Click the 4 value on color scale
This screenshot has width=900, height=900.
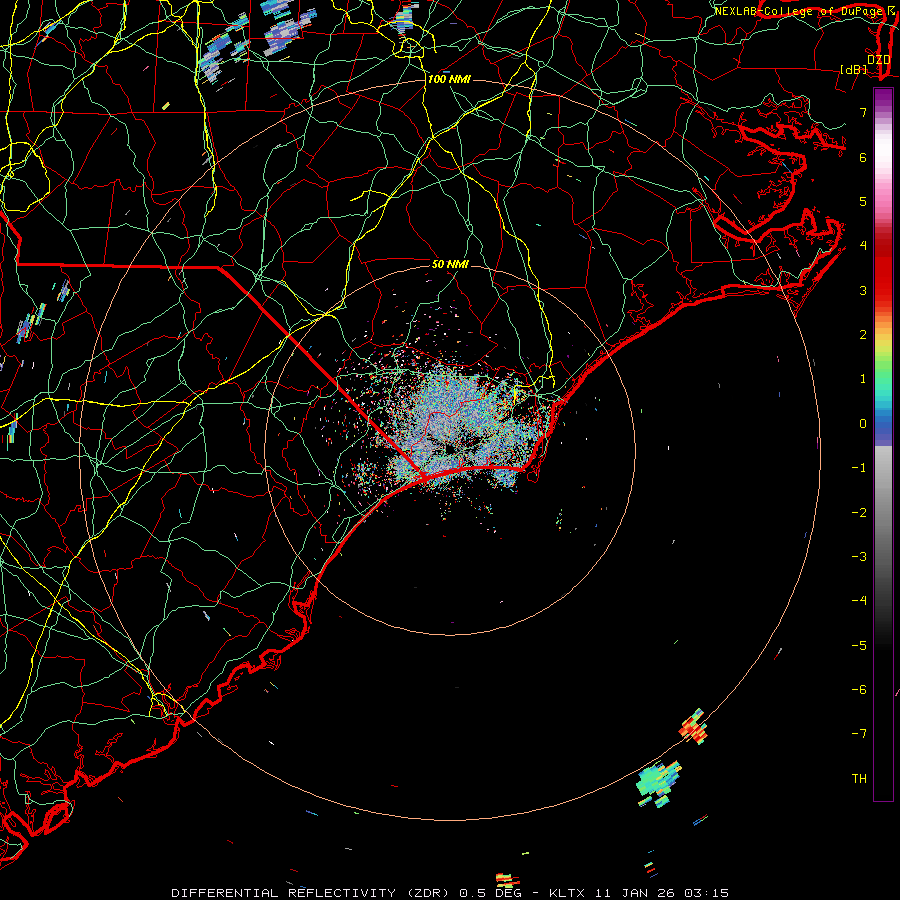pyautogui.click(x=863, y=246)
